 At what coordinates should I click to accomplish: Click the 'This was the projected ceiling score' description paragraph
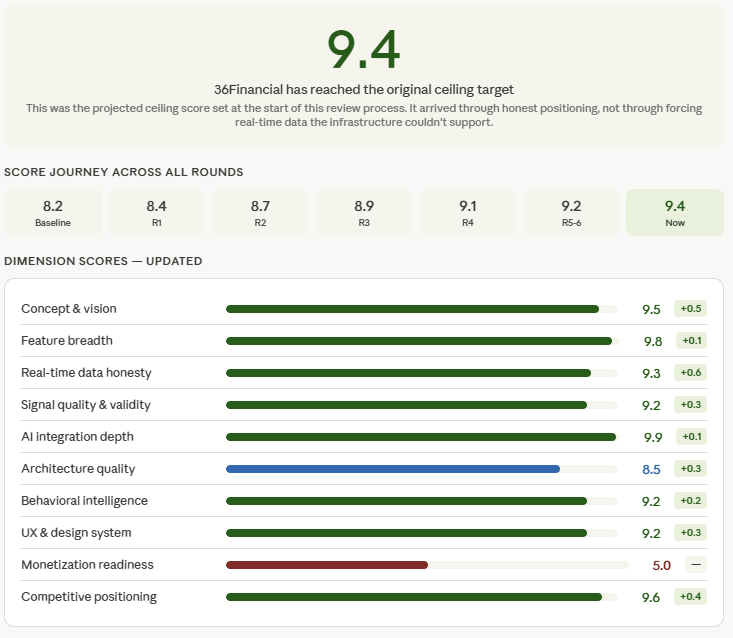(x=364, y=115)
